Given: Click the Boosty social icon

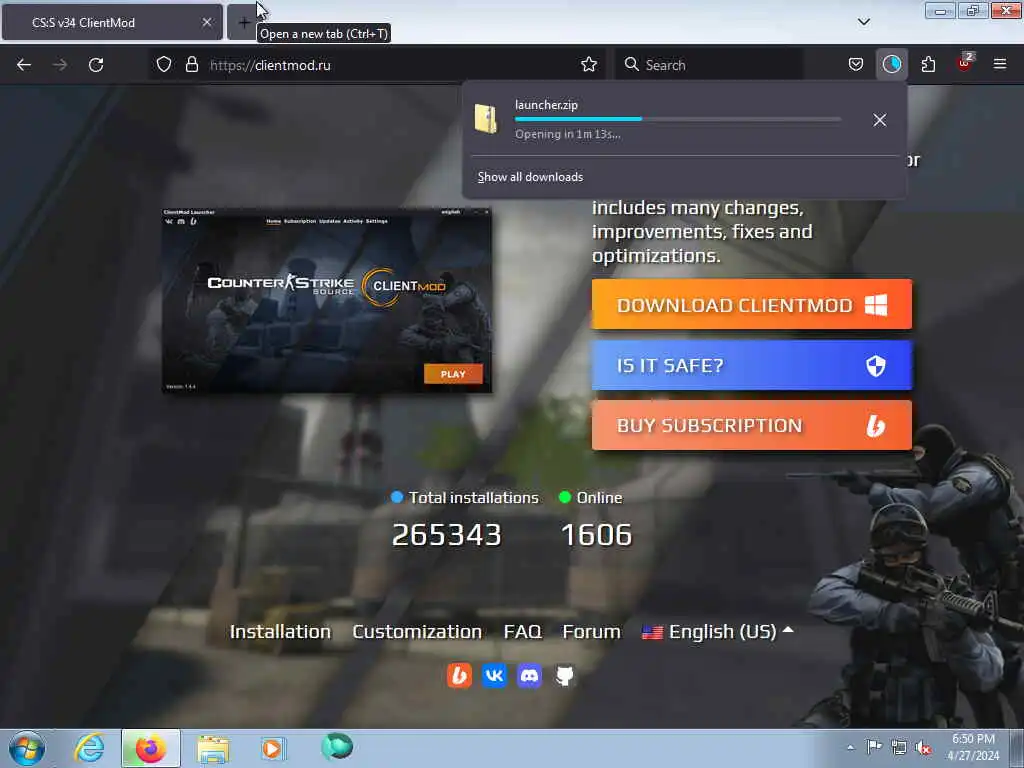Looking at the screenshot, I should pyautogui.click(x=459, y=675).
